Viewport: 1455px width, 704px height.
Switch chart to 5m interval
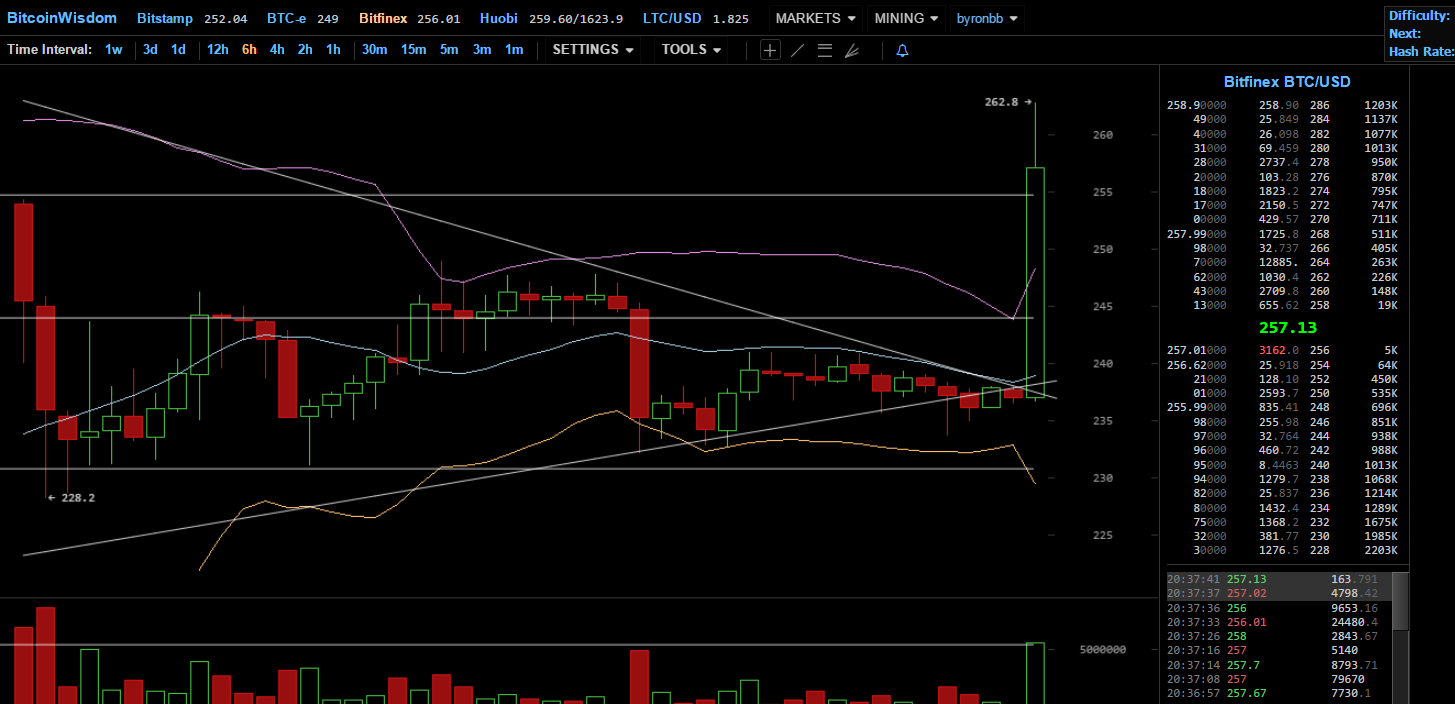point(449,50)
